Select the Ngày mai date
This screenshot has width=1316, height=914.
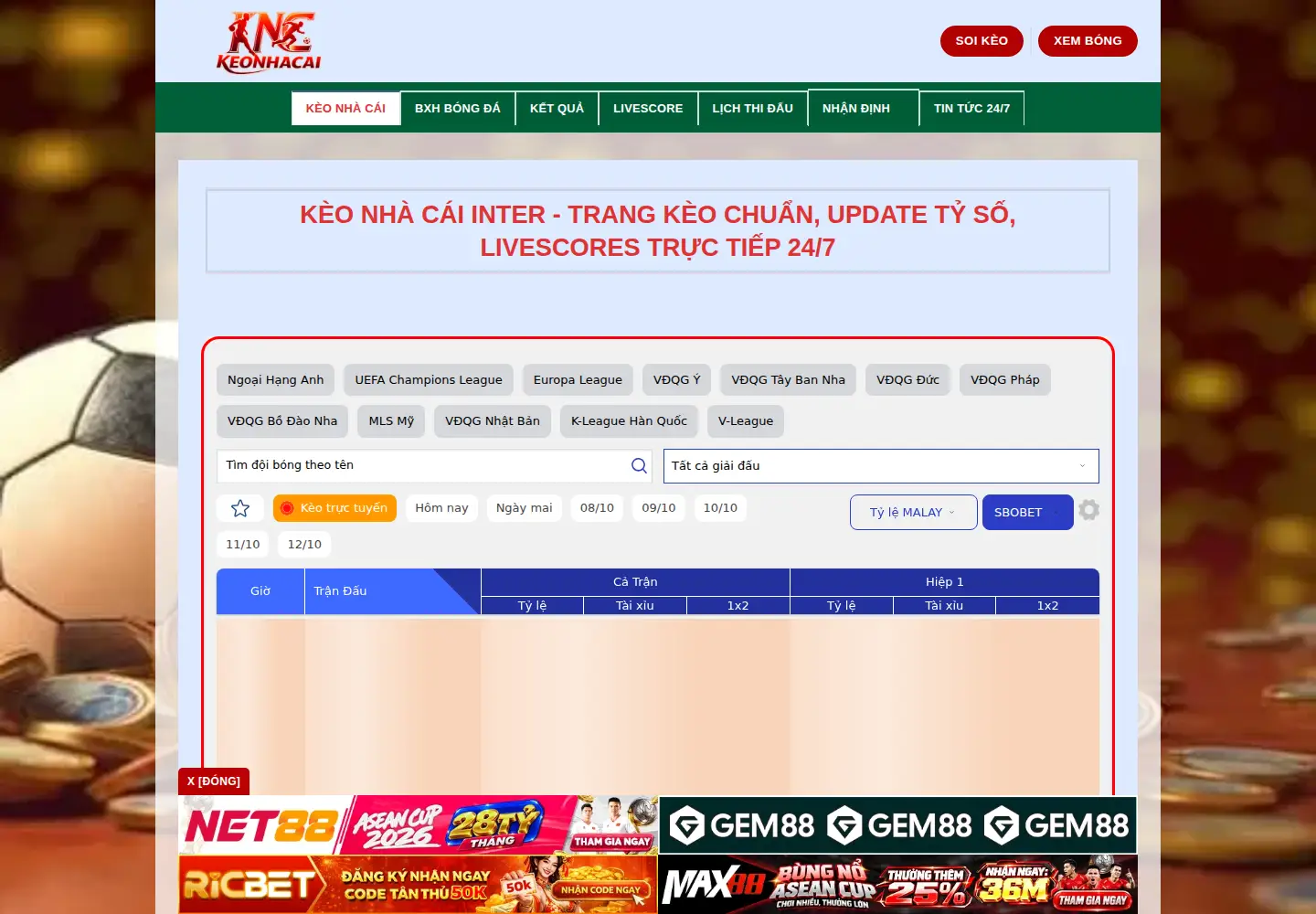pyautogui.click(x=525, y=508)
